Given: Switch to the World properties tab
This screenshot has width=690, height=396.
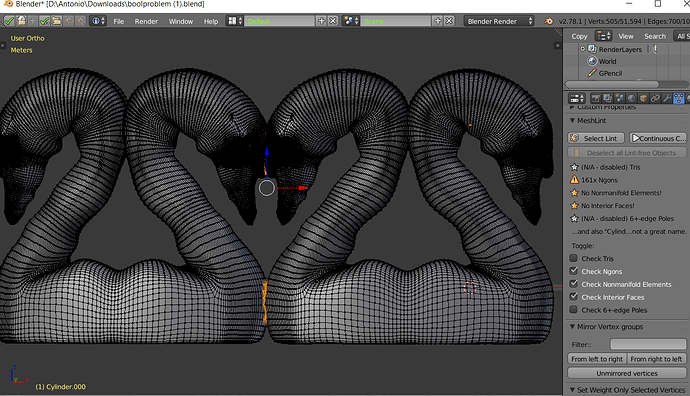Looking at the screenshot, I should 631,98.
